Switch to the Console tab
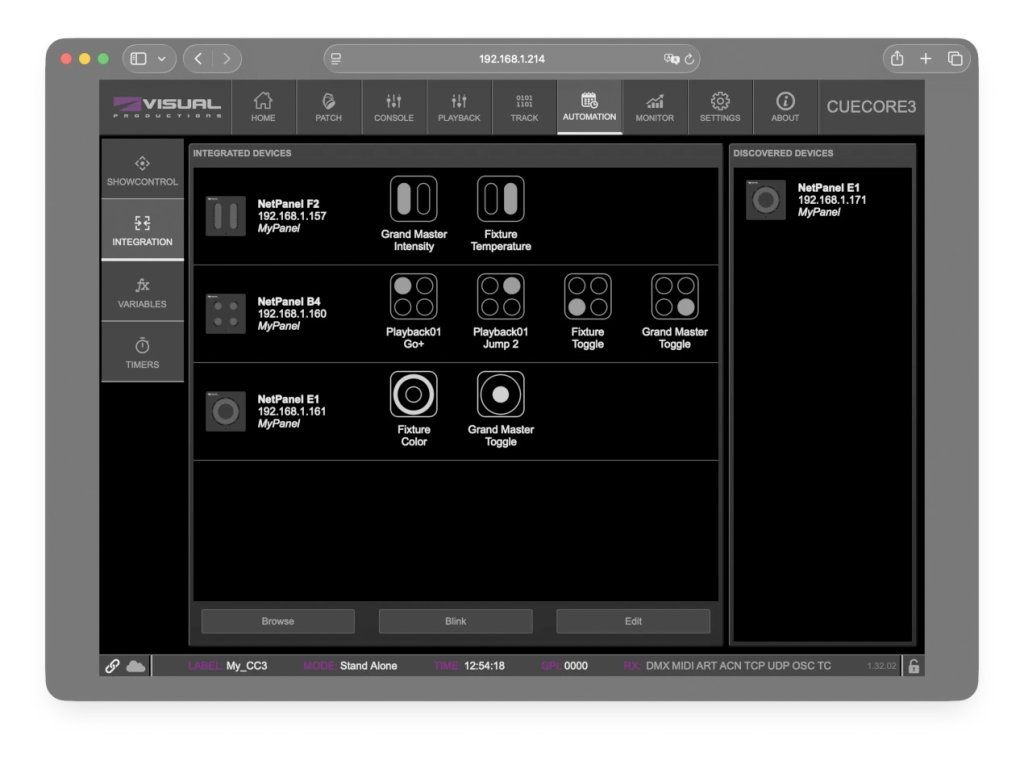Image resolution: width=1024 pixels, height=768 pixels. click(x=393, y=107)
